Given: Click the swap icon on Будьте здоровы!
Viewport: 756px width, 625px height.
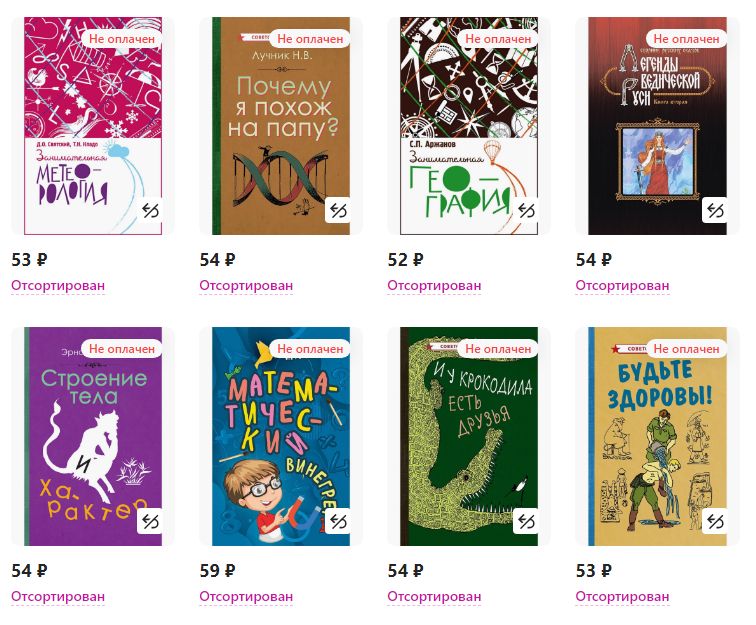Looking at the screenshot, I should 715,521.
